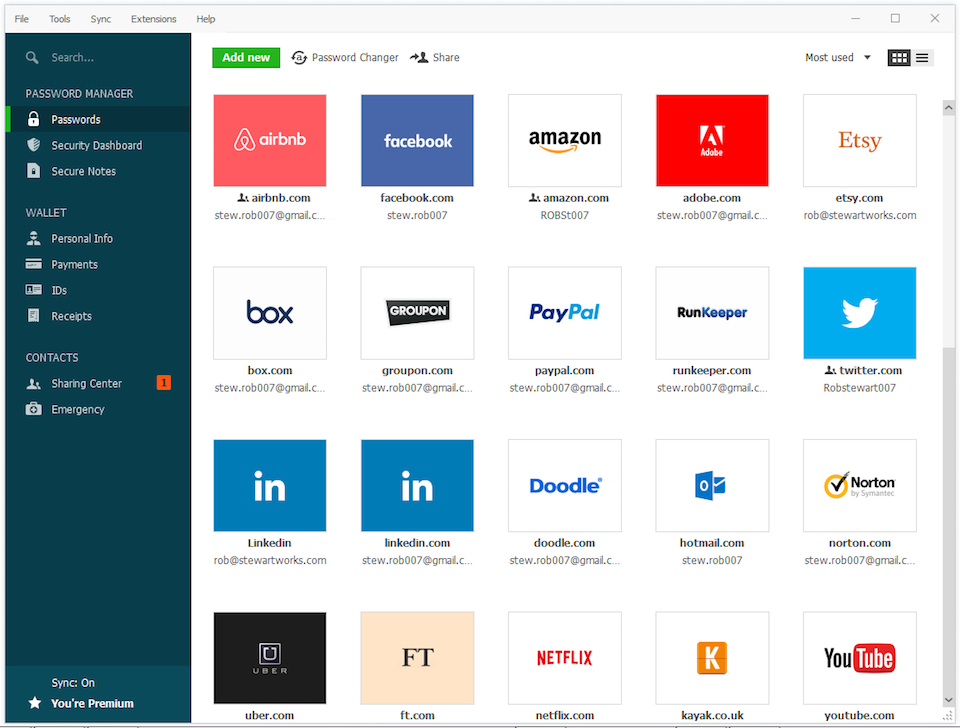The width and height of the screenshot is (960, 728).
Task: Click the Add new button
Action: coord(245,57)
